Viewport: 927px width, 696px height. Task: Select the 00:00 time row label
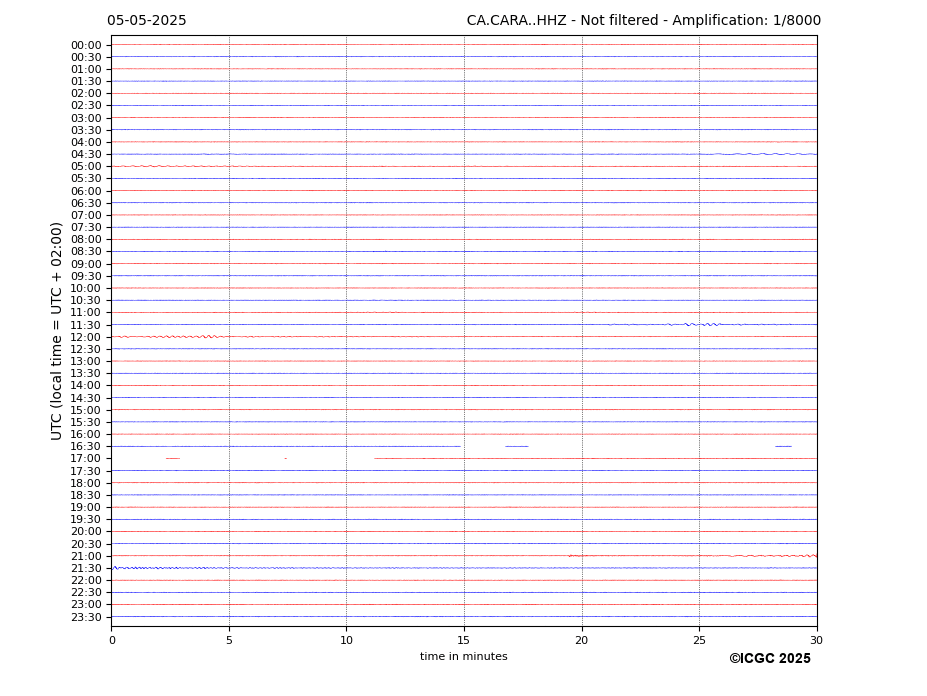pyautogui.click(x=86, y=45)
